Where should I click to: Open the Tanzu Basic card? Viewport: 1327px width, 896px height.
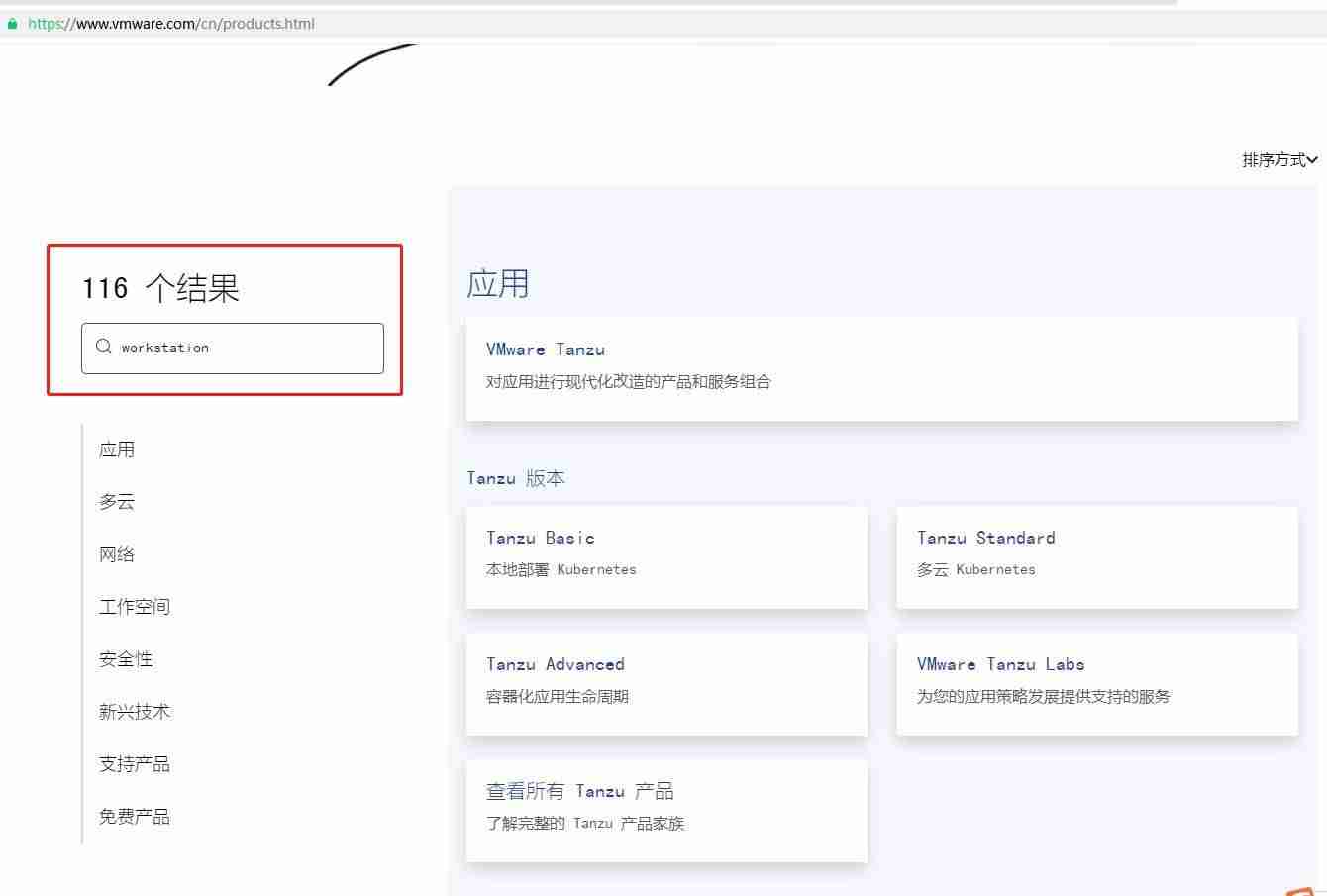tap(666, 557)
